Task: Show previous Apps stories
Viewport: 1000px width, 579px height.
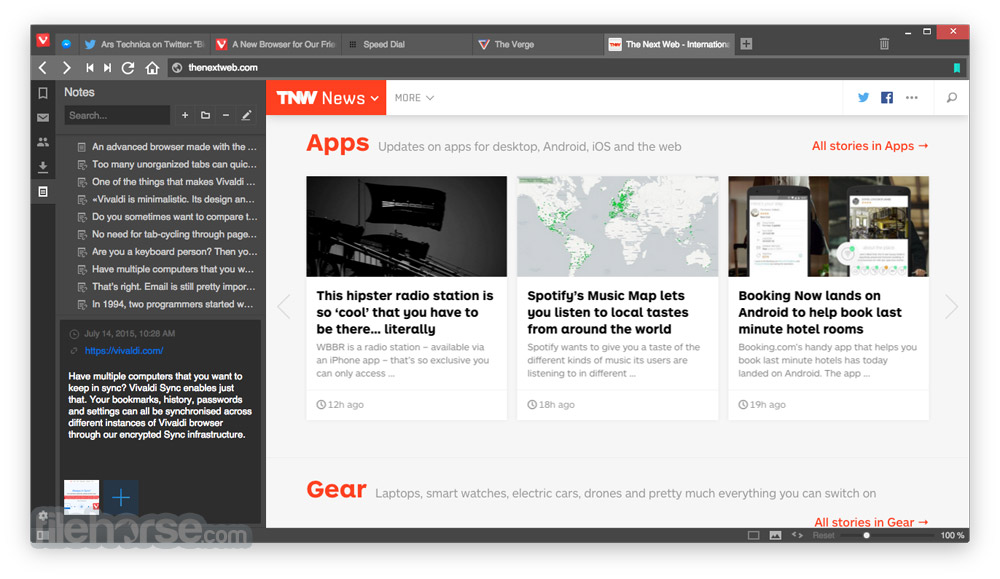Action: tap(284, 307)
